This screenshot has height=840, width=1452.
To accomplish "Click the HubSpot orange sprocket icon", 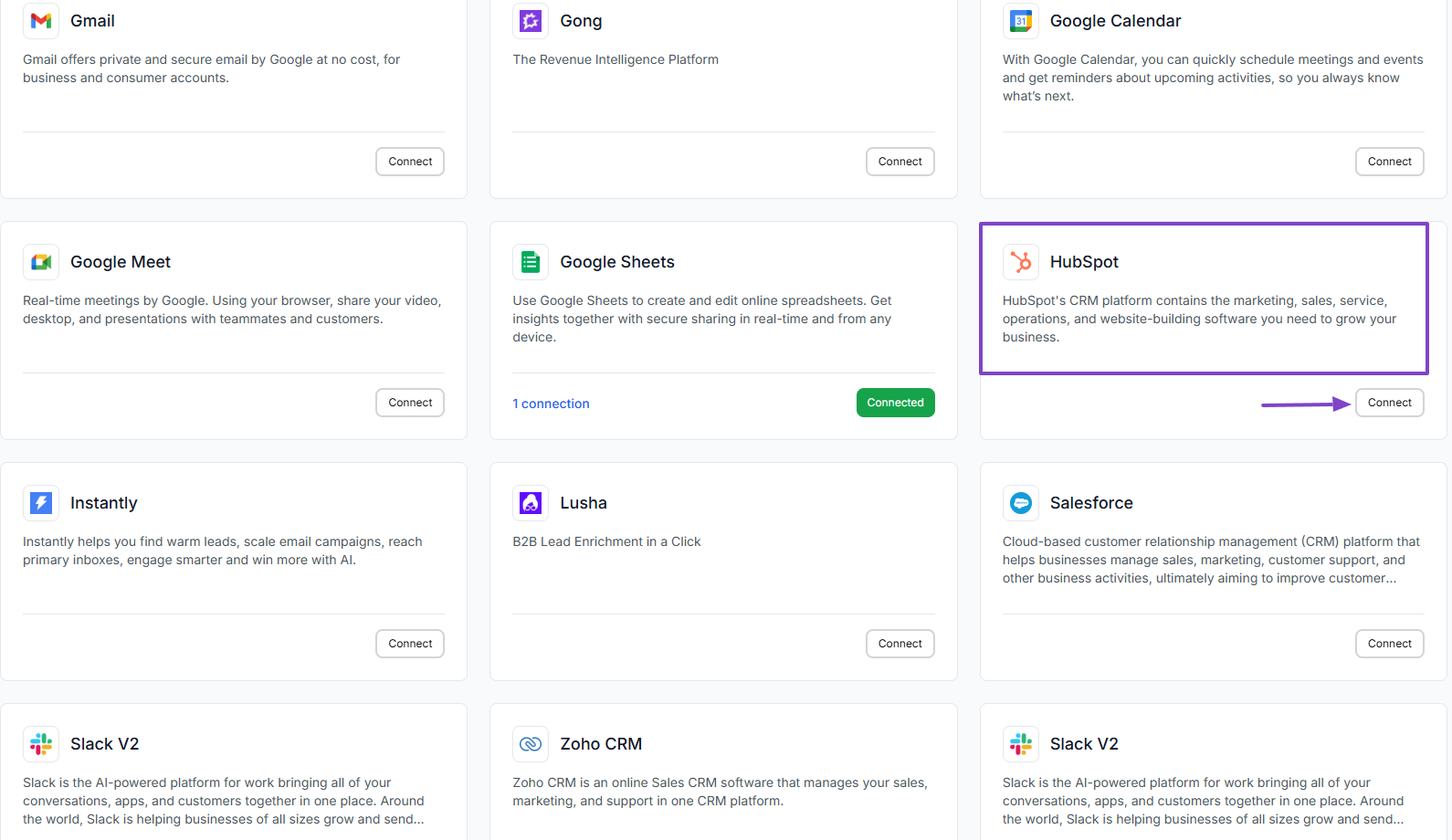I will [x=1021, y=262].
